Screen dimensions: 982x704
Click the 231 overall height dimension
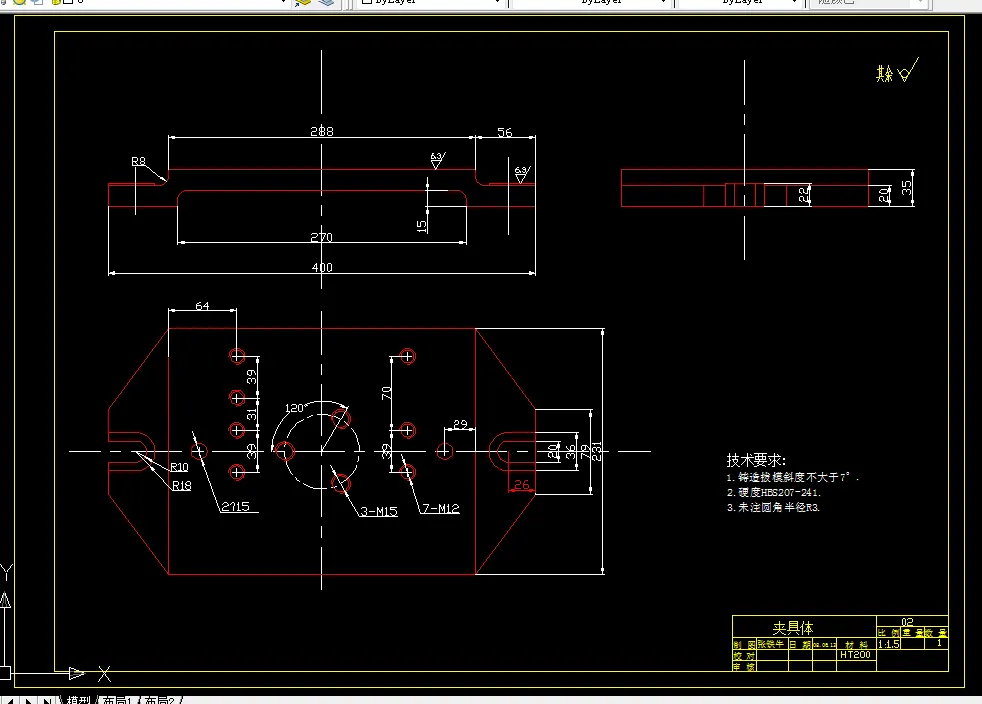596,451
